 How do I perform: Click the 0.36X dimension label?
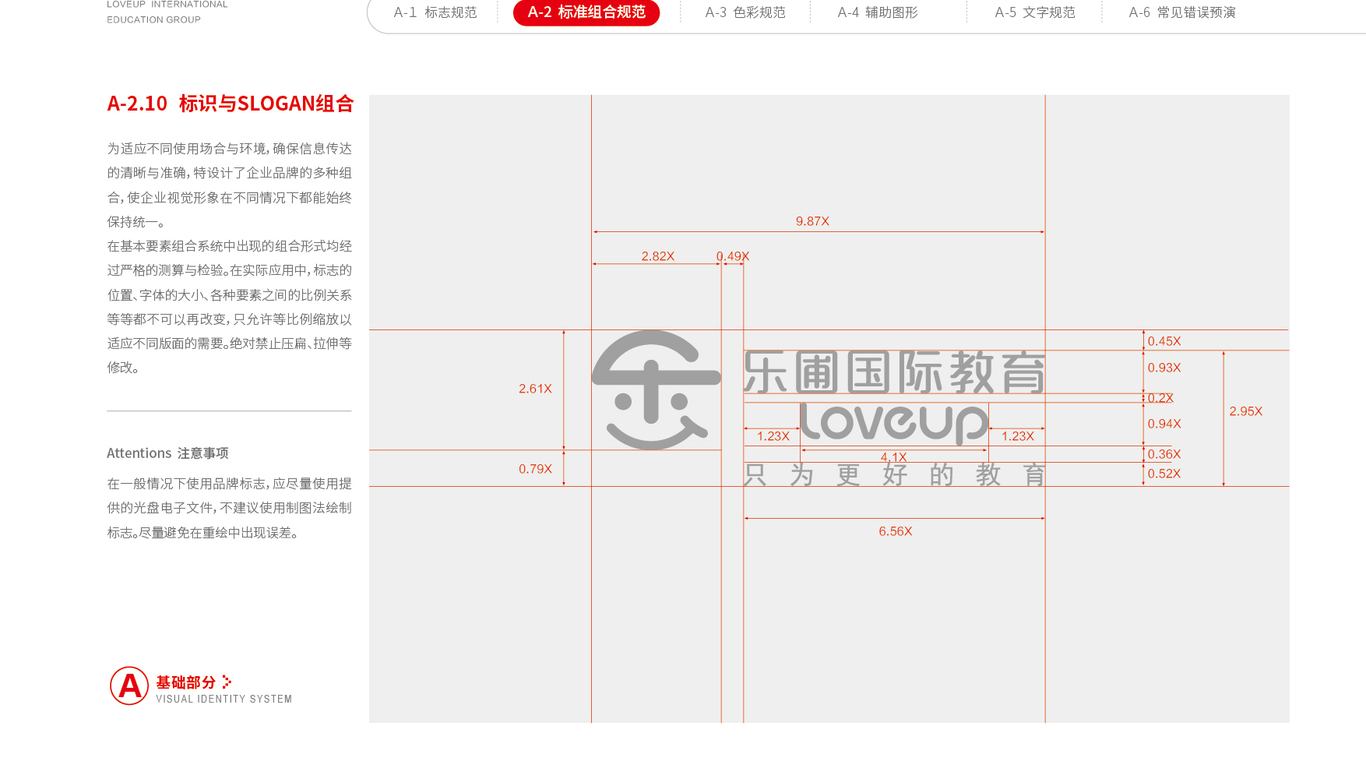tap(1164, 454)
